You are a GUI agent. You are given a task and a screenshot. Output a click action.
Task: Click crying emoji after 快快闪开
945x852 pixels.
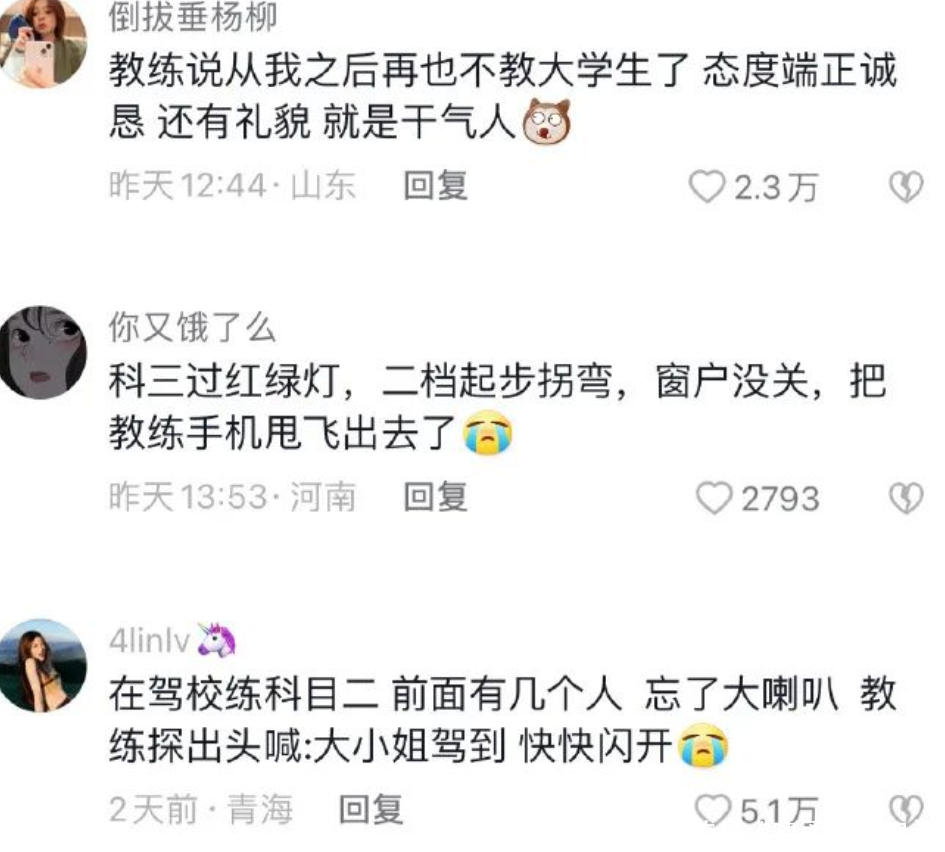pos(703,745)
